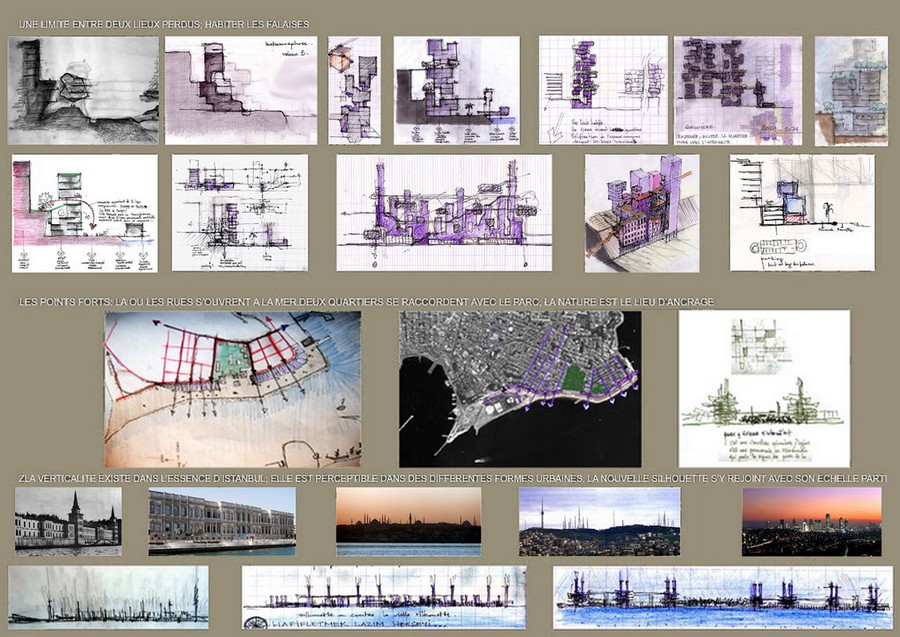This screenshot has height=637, width=900.
Task: Select the purple watercolor stepped section sketch
Action: [241, 91]
